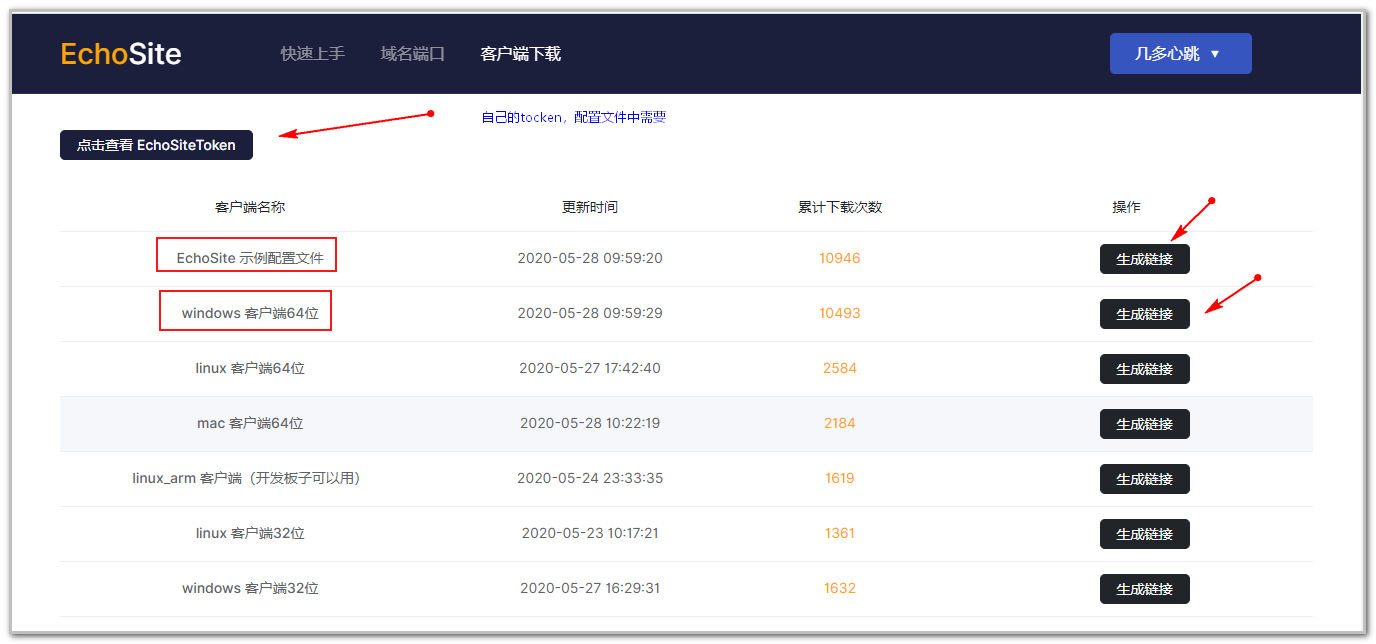The height and width of the screenshot is (644, 1376).
Task: Click the 客户端名称 column header
Action: click(250, 207)
